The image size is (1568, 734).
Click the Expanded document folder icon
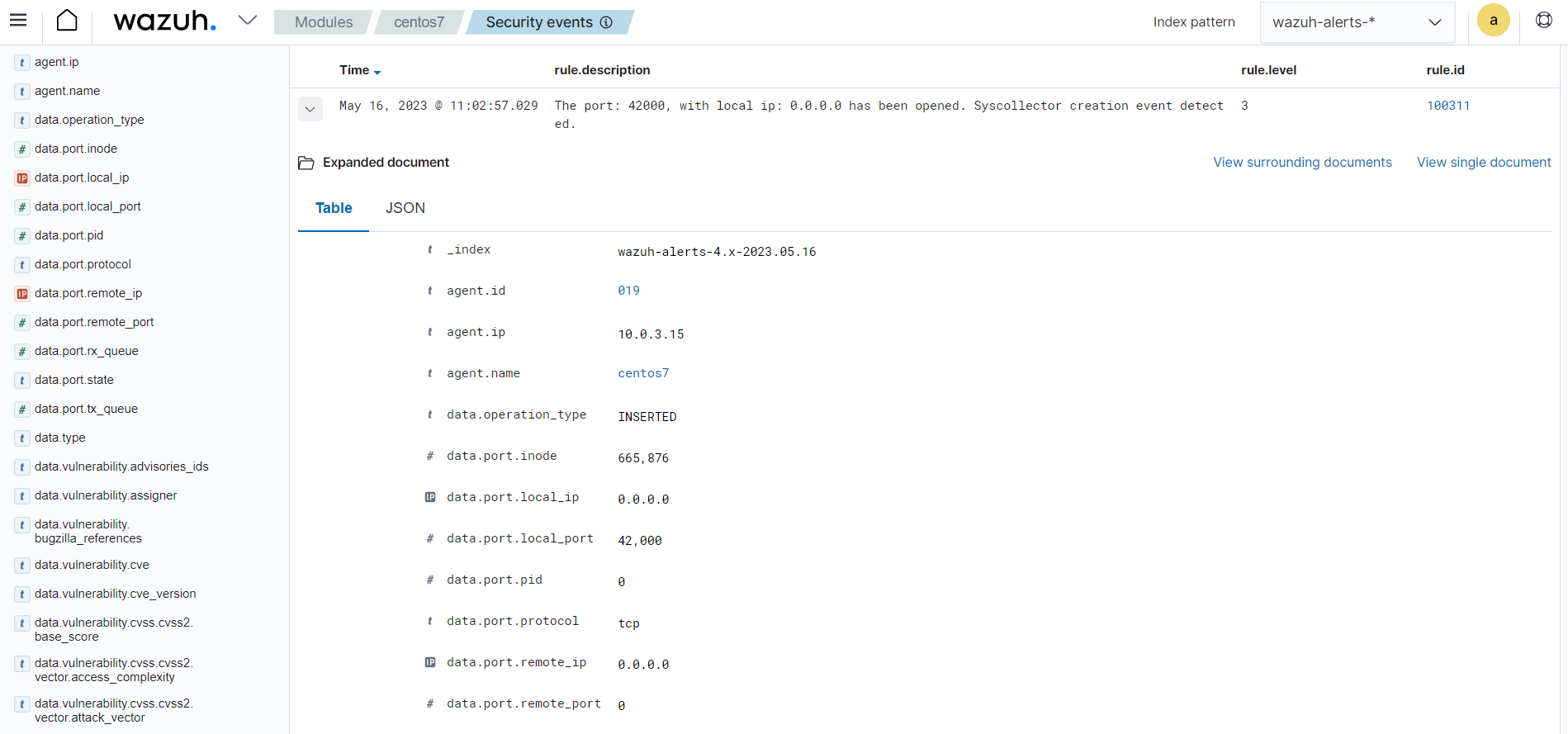pos(306,163)
